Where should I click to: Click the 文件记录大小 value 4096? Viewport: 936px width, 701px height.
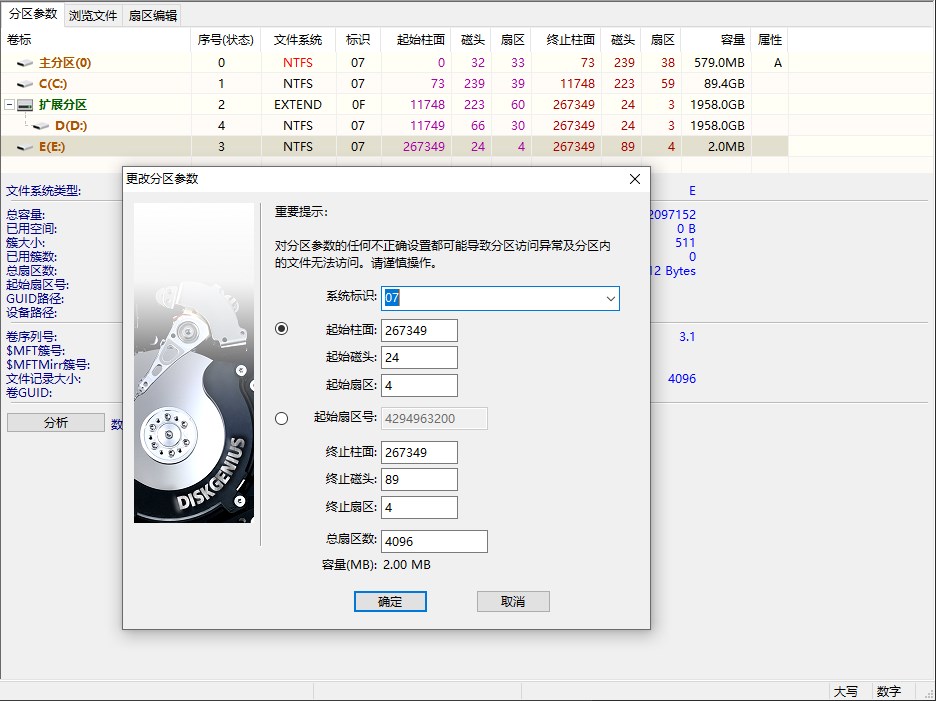tap(682, 379)
